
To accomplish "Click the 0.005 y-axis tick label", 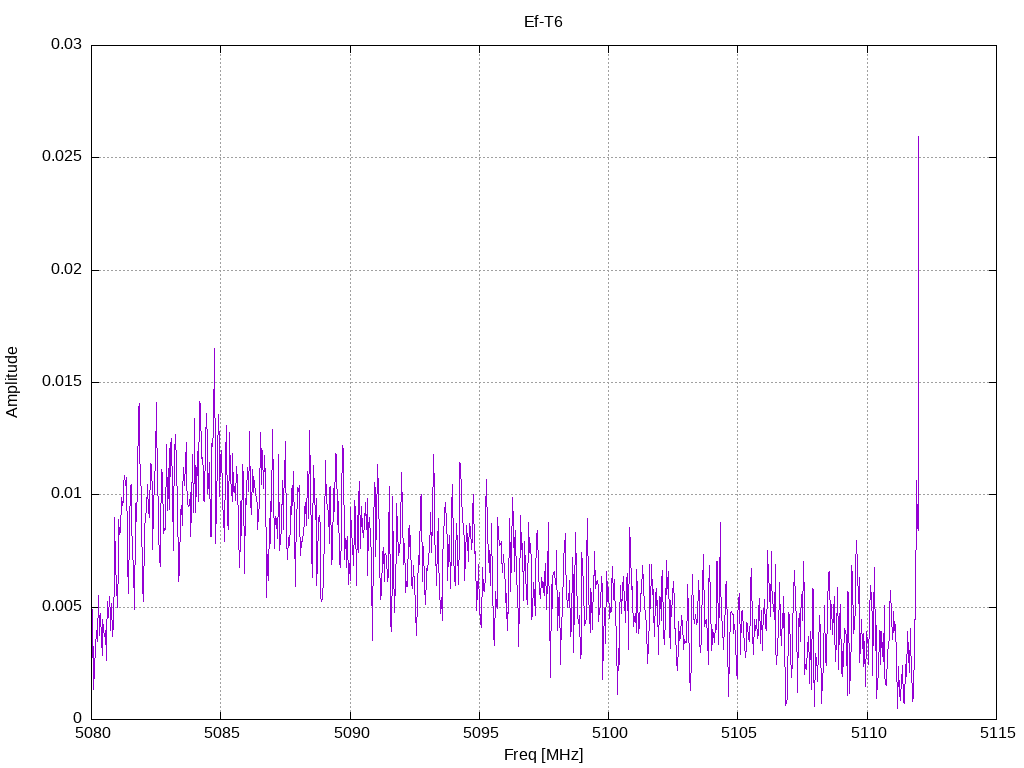I will 62,606.
